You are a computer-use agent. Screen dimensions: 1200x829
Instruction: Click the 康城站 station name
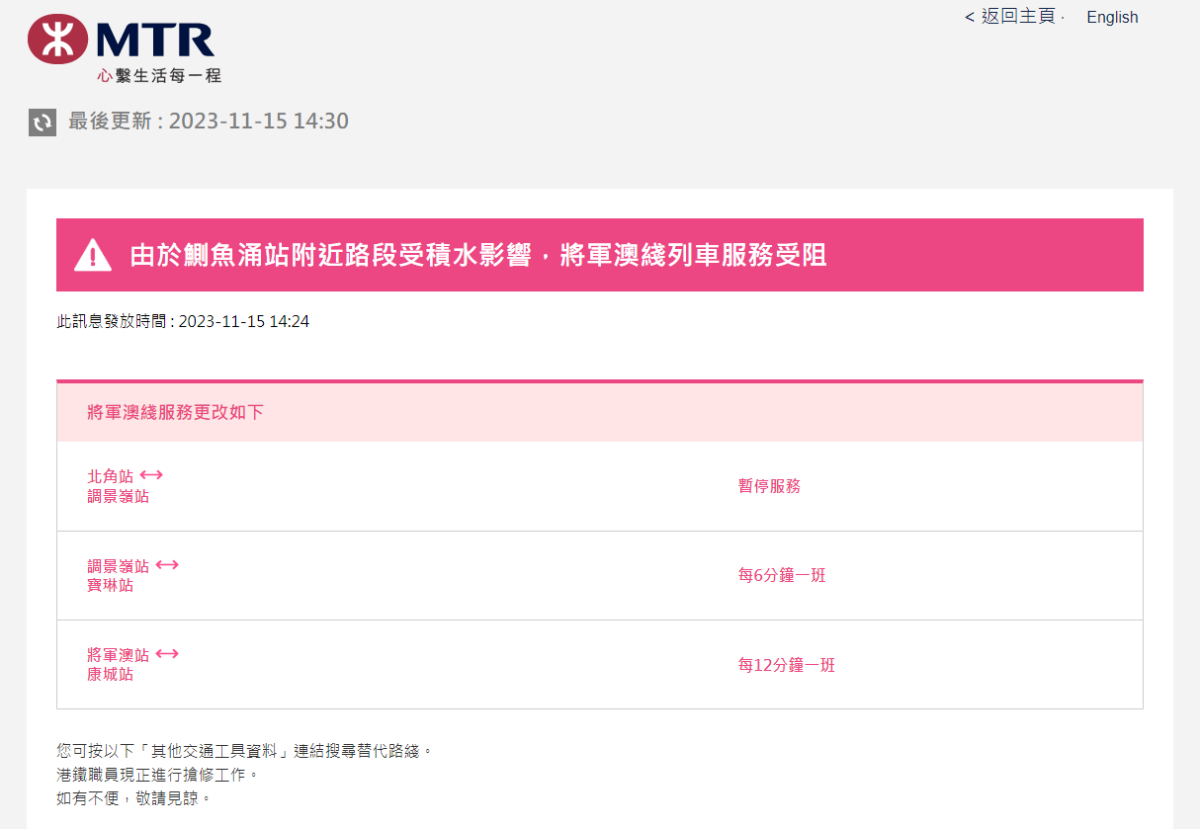[x=110, y=674]
